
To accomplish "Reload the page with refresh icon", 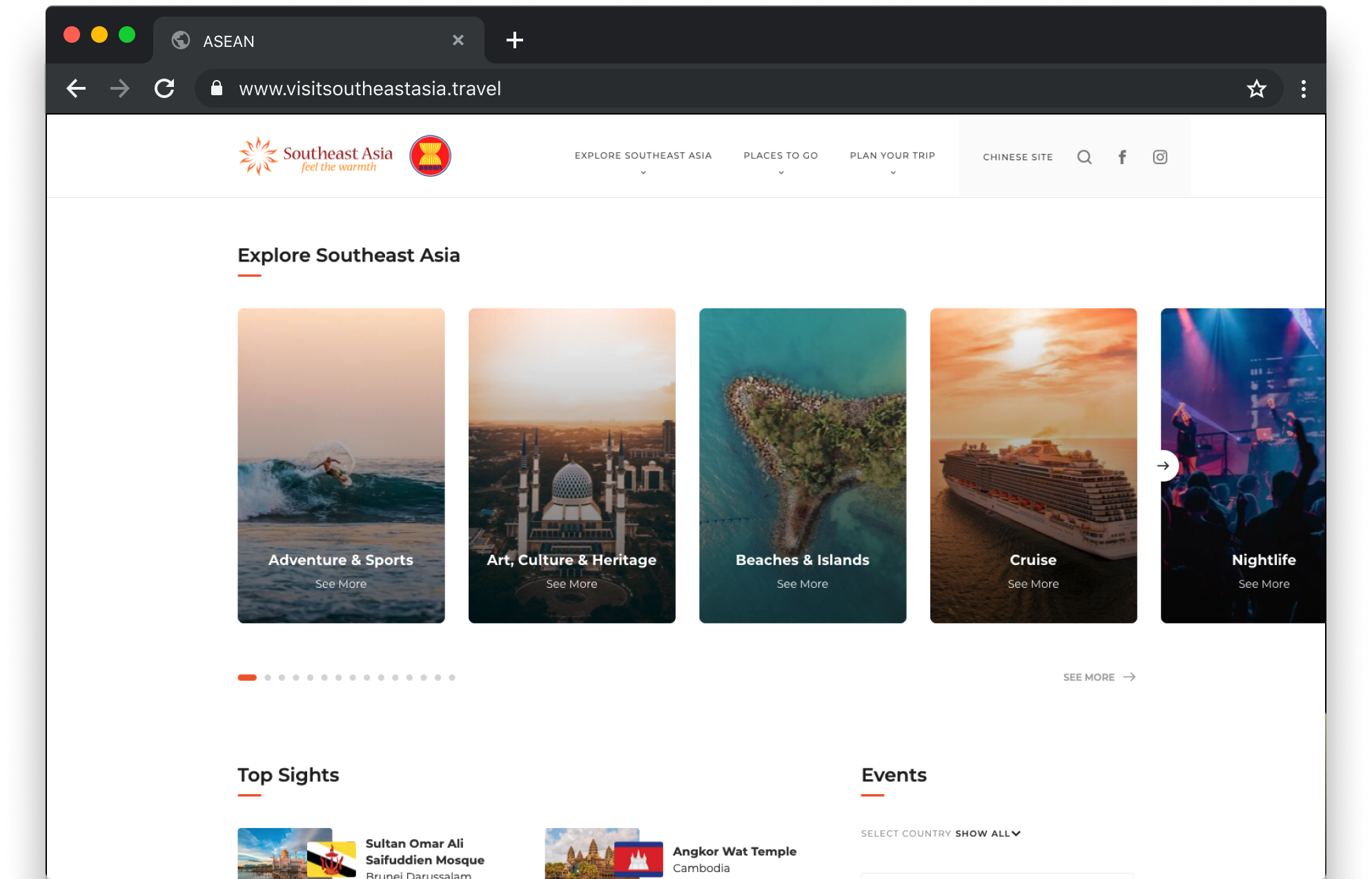I will click(x=164, y=88).
